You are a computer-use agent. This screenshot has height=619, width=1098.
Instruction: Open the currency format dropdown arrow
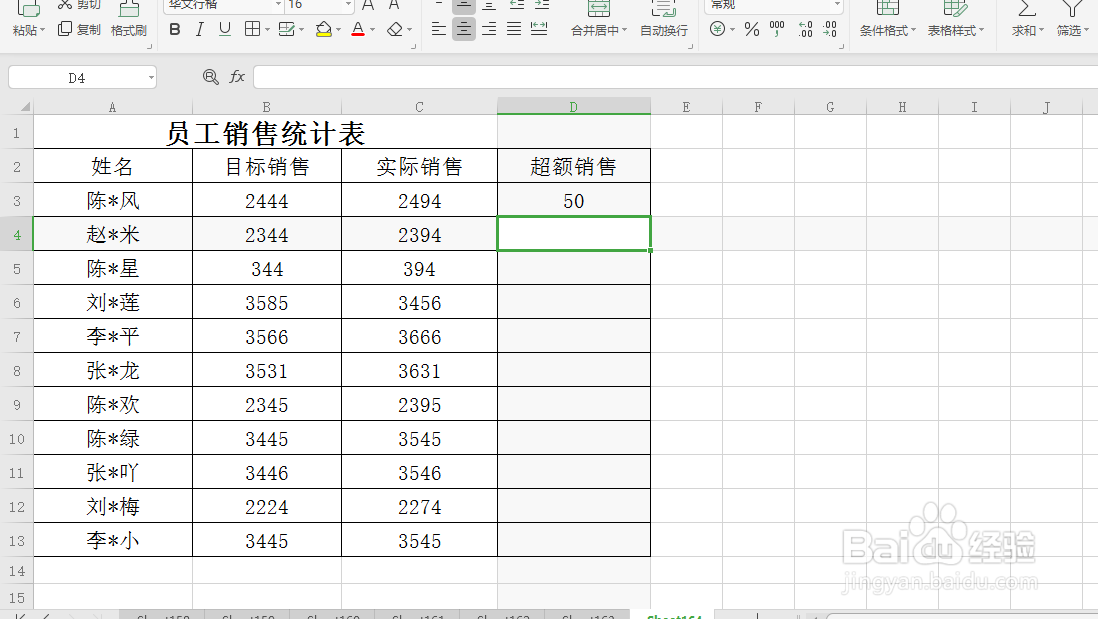tap(732, 30)
